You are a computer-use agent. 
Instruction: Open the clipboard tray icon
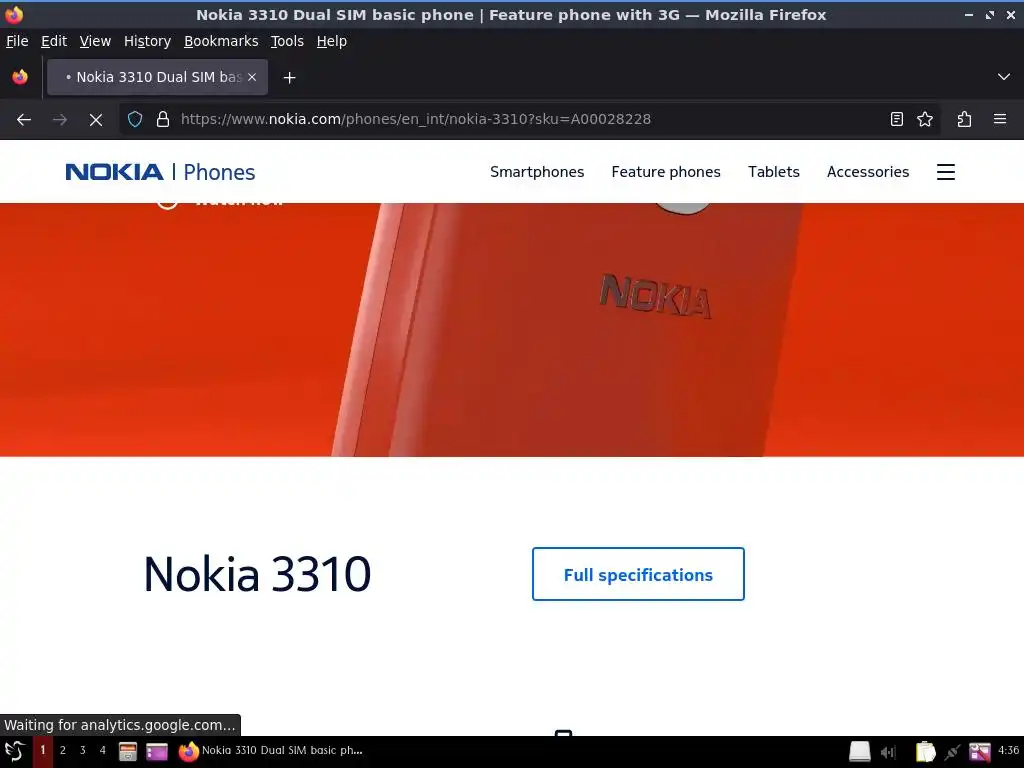pyautogui.click(x=925, y=752)
